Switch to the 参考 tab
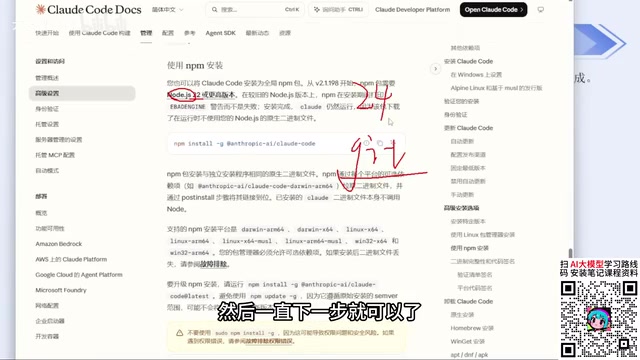Viewport: 640px width, 360px height. click(189, 33)
